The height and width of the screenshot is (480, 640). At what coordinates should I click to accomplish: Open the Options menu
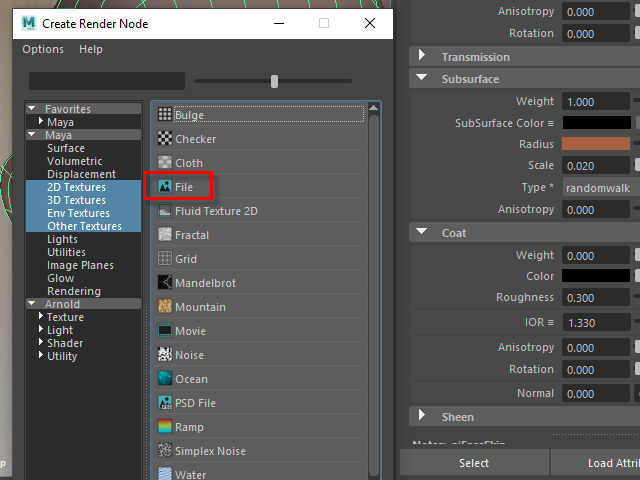[43, 49]
